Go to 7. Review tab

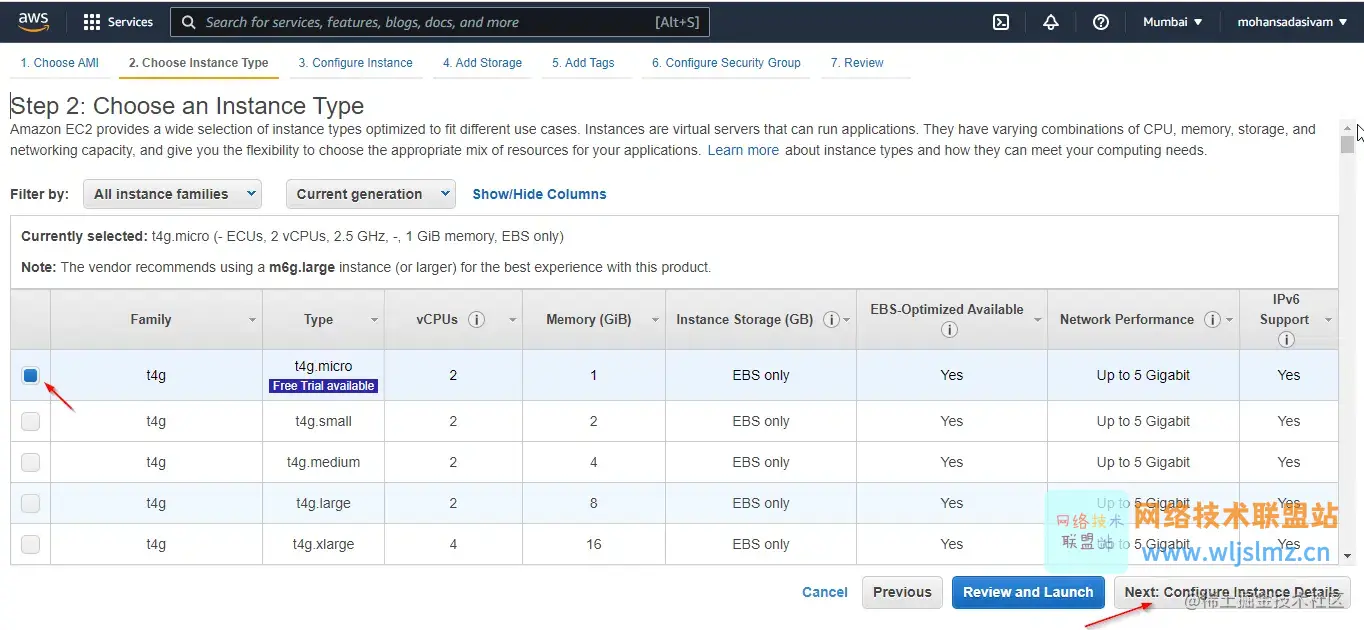[857, 63]
